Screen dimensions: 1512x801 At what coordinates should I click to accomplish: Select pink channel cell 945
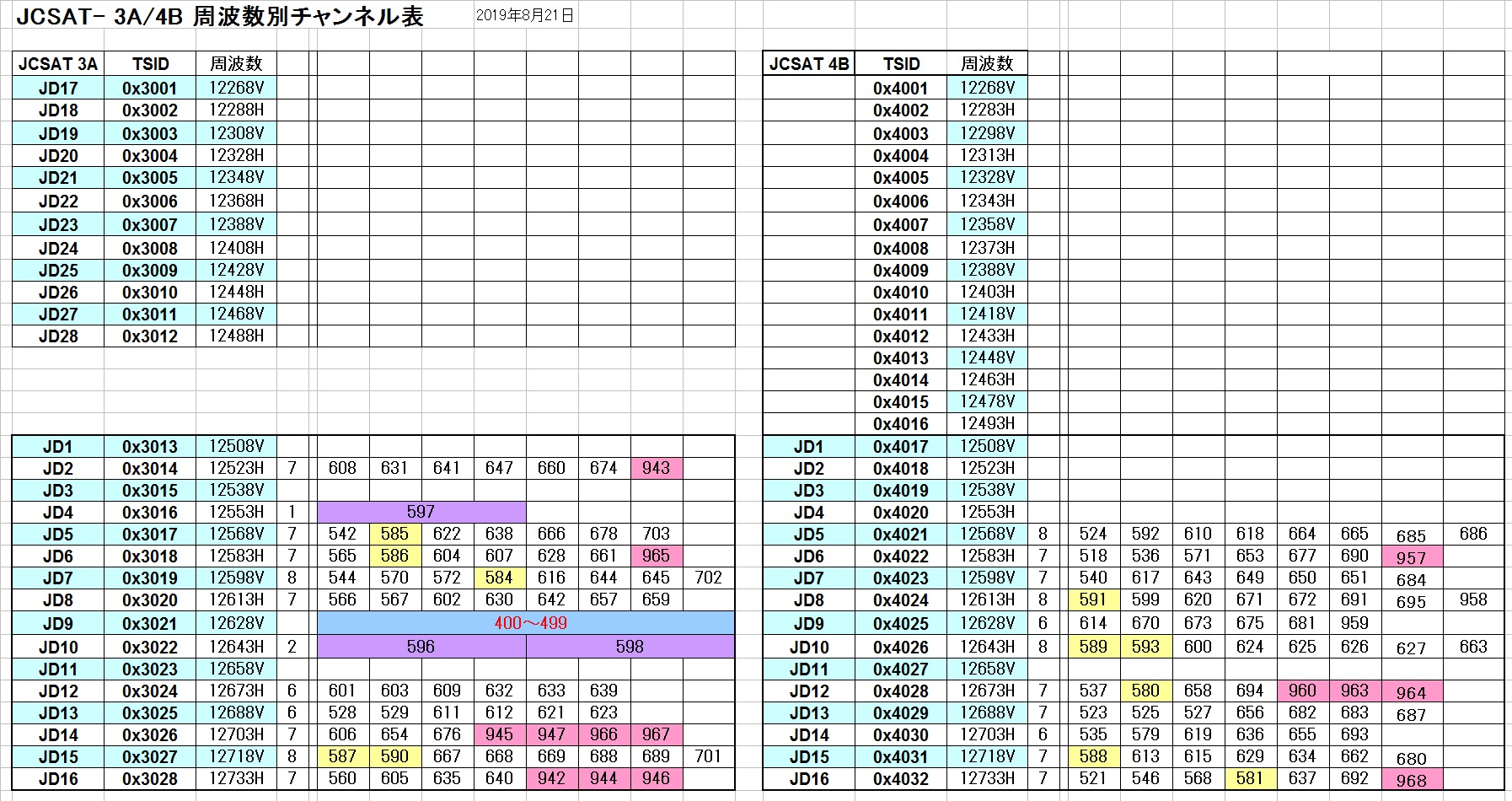pos(499,734)
